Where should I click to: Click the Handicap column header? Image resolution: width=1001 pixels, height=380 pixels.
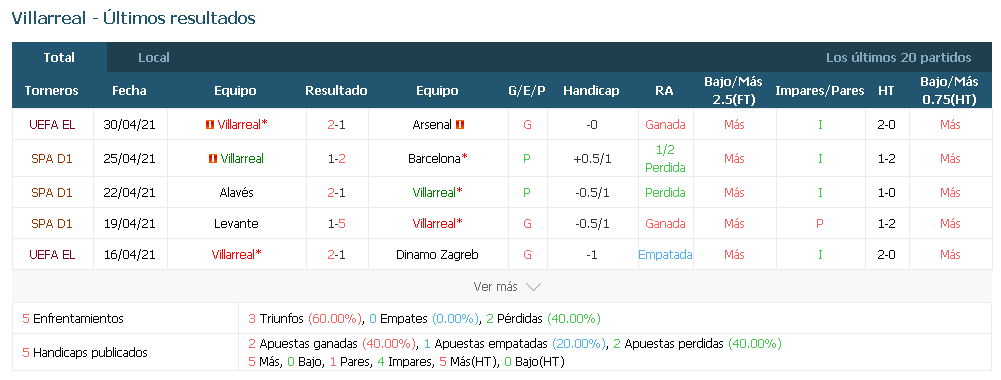[591, 91]
